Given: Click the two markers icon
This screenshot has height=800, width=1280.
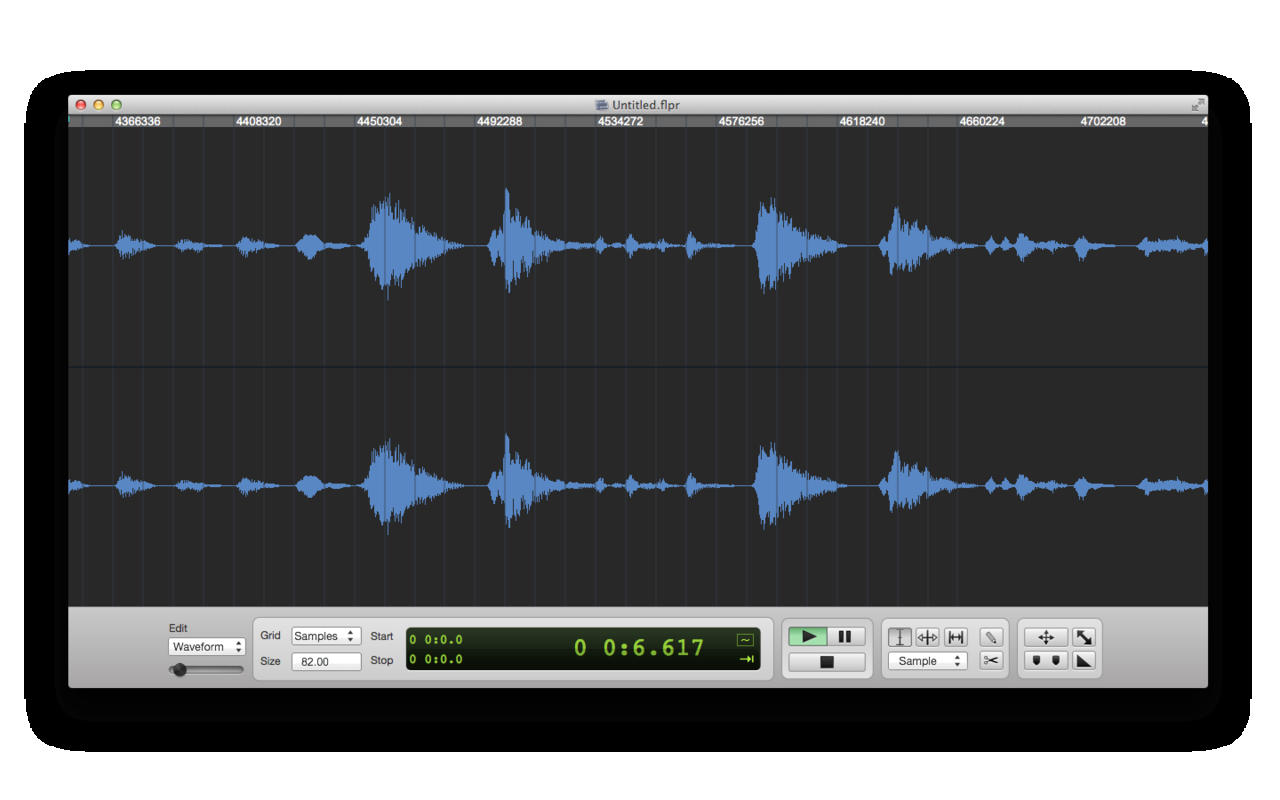Looking at the screenshot, I should [1046, 661].
